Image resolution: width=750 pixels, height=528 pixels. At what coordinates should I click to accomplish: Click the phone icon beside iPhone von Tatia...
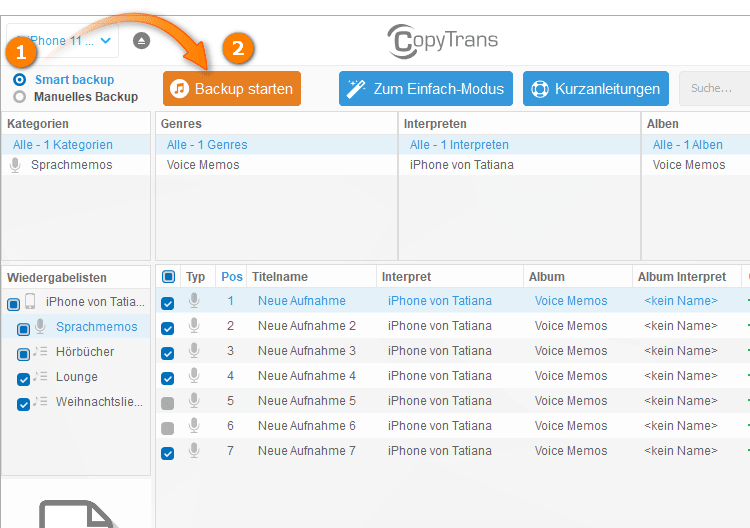[30, 301]
